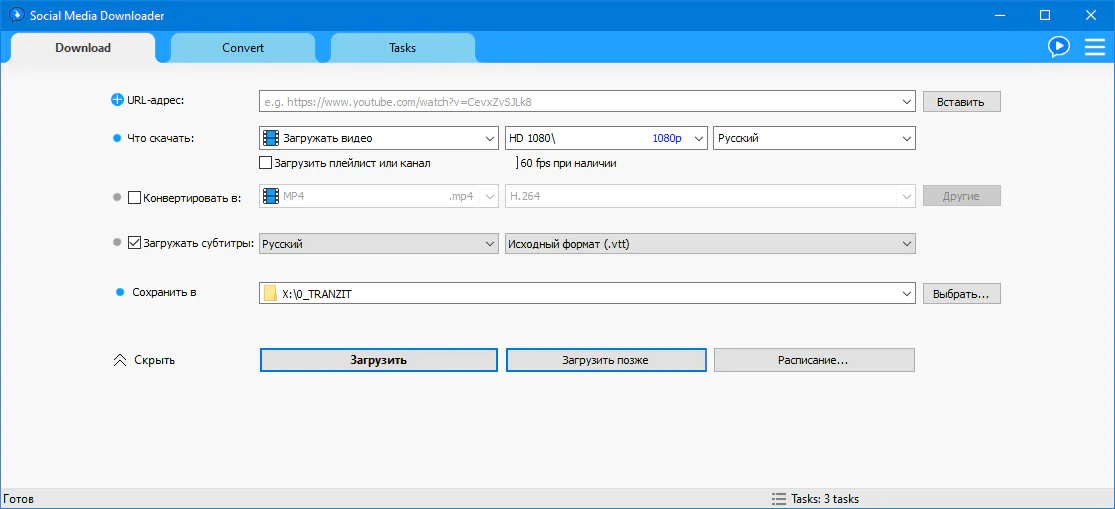Open the Исходный формат (.vtt) dropdown
This screenshot has width=1115, height=509.
tap(906, 244)
